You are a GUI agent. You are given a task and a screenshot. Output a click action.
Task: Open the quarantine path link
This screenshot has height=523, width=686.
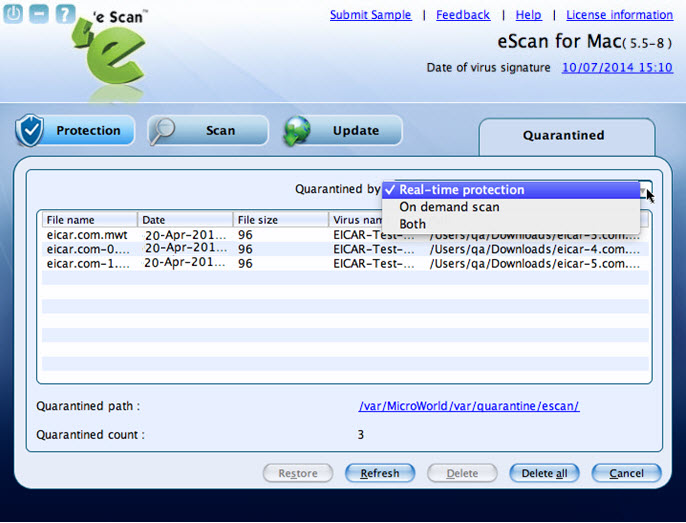click(x=469, y=406)
